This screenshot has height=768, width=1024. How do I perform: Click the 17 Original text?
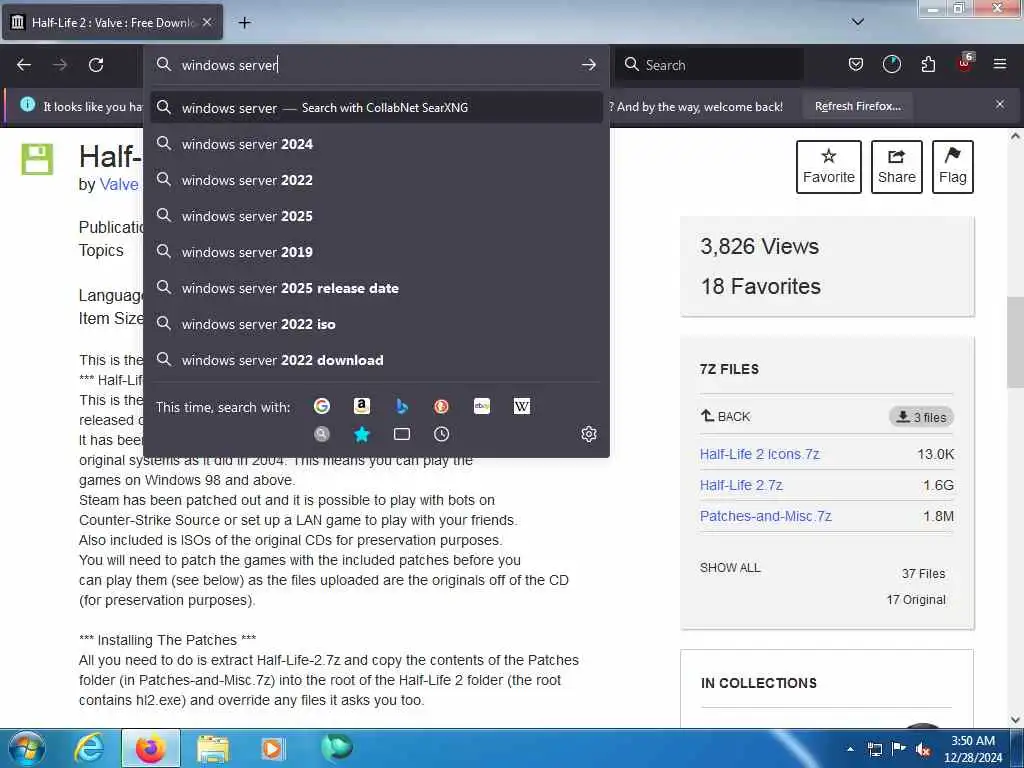(x=916, y=600)
